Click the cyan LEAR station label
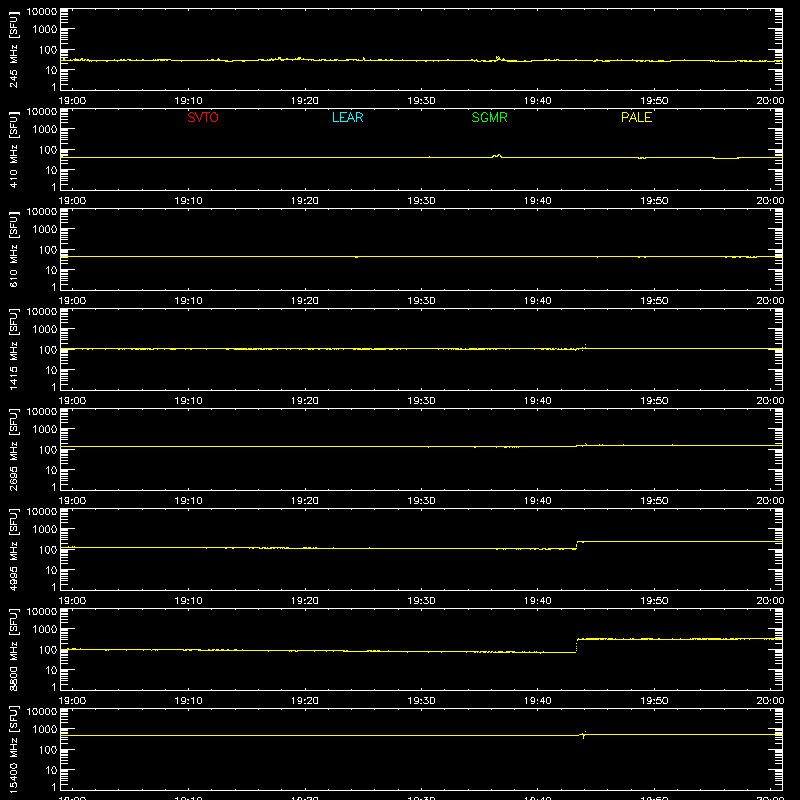The image size is (800, 800). click(x=347, y=117)
